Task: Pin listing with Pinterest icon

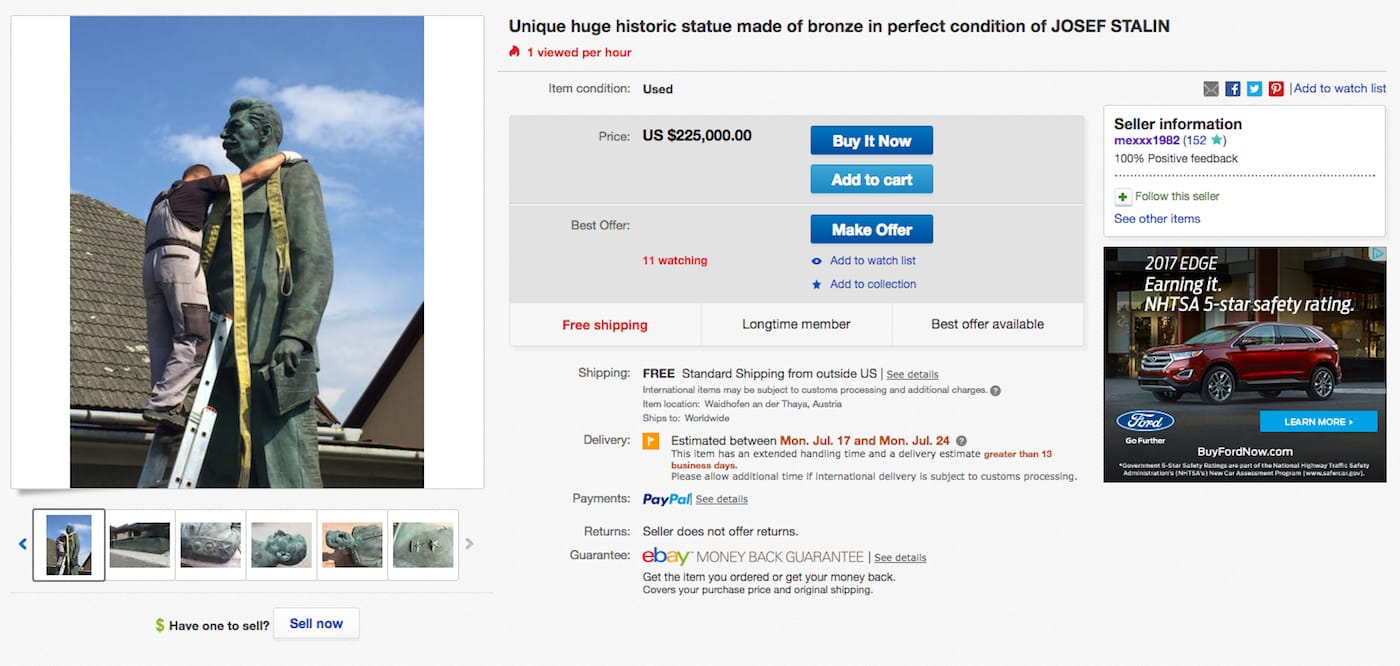Action: pyautogui.click(x=1276, y=89)
